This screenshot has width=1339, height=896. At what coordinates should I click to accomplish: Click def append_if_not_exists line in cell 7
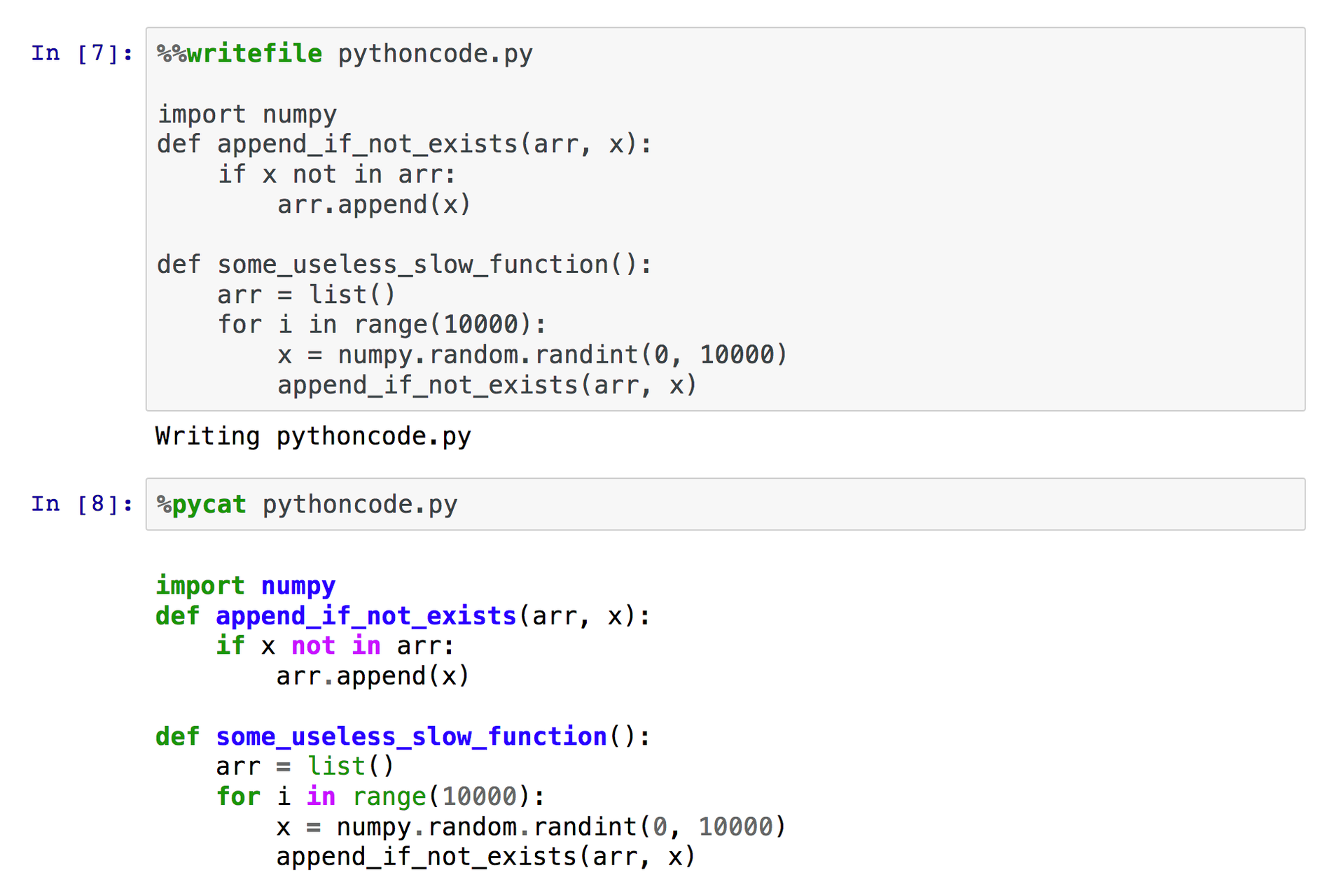click(x=404, y=144)
